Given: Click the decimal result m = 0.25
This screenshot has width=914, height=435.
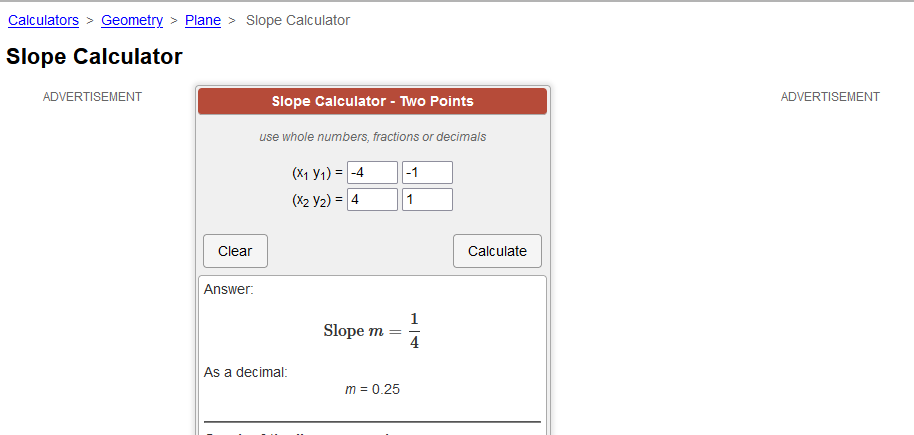Looking at the screenshot, I should point(372,389).
